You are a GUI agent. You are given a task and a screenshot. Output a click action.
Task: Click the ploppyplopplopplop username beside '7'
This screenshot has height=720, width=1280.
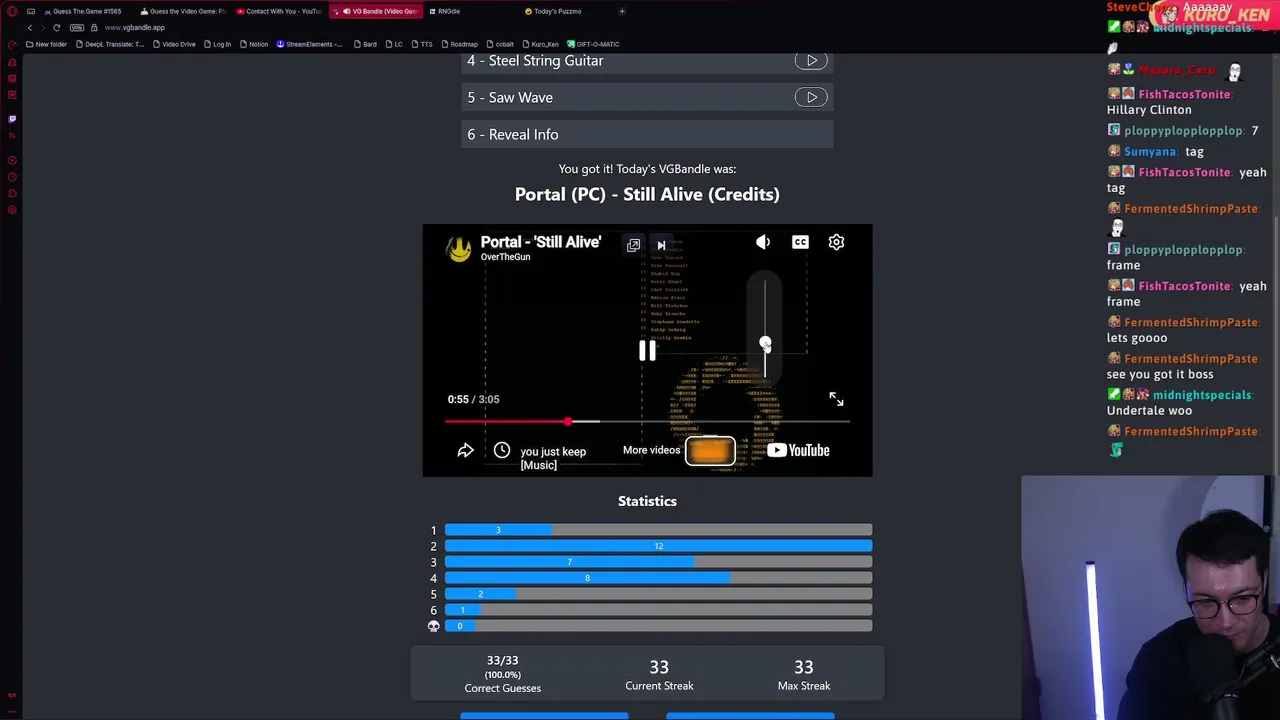[x=1184, y=131]
